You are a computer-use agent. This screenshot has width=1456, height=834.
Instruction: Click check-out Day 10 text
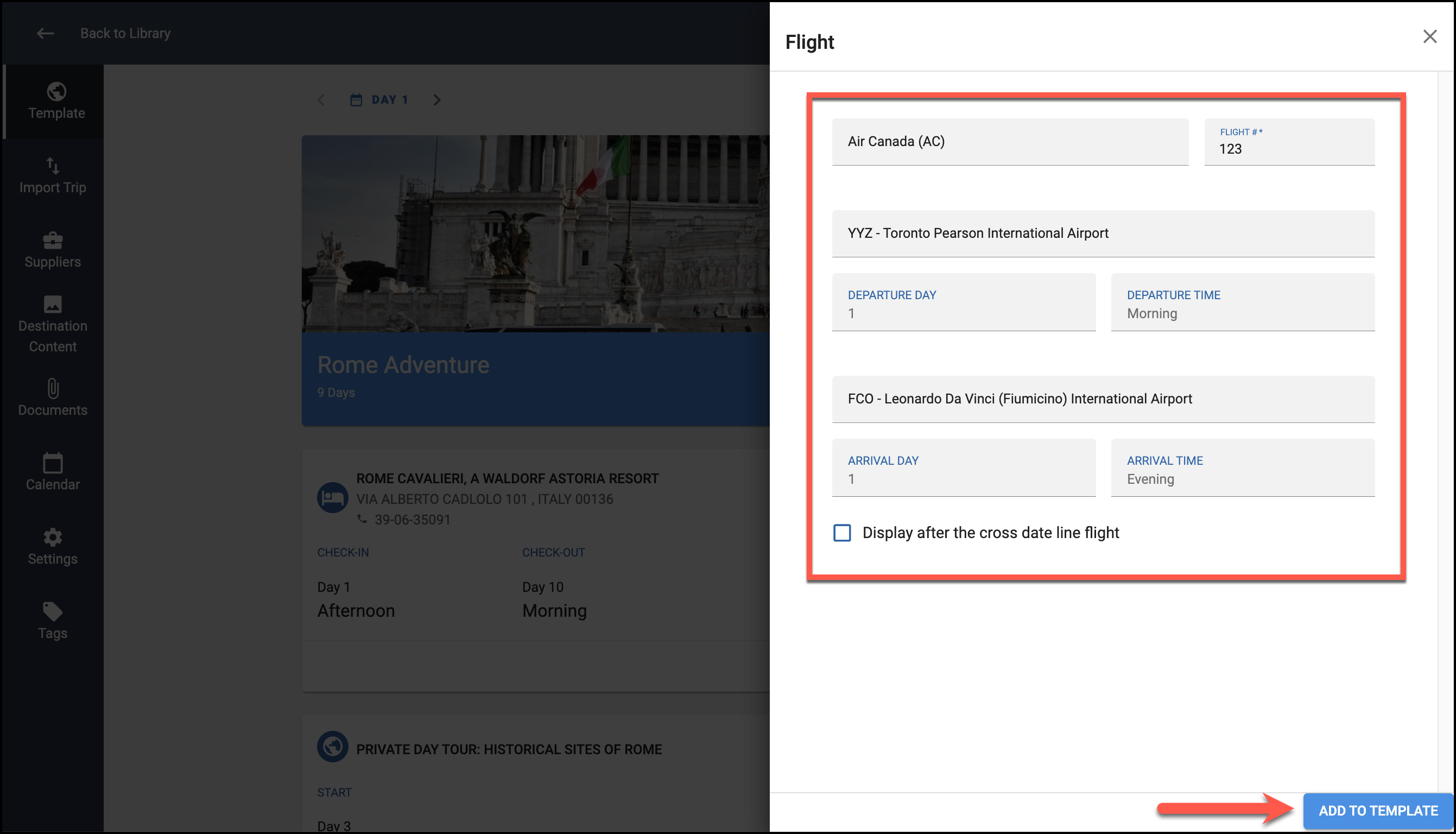(x=543, y=587)
